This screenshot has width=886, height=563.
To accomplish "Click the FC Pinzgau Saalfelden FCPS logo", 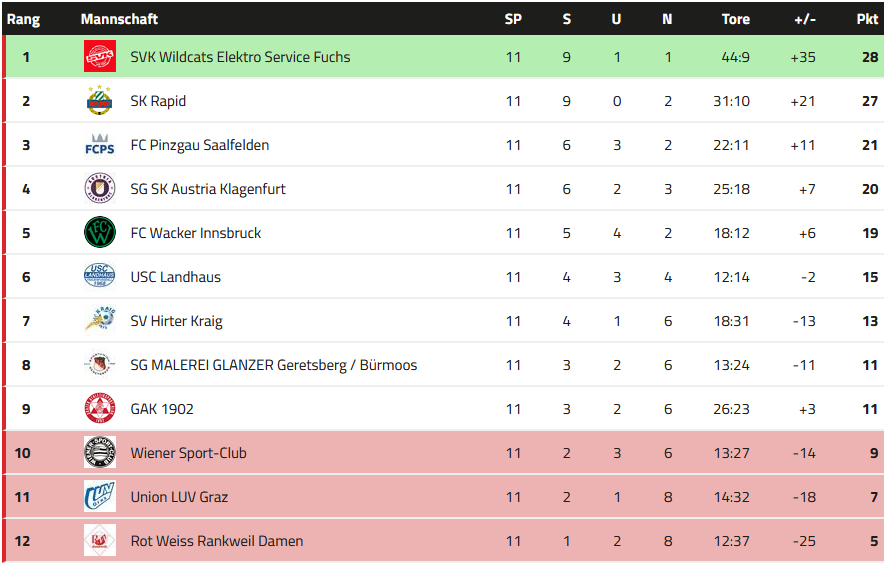I will click(x=100, y=145).
